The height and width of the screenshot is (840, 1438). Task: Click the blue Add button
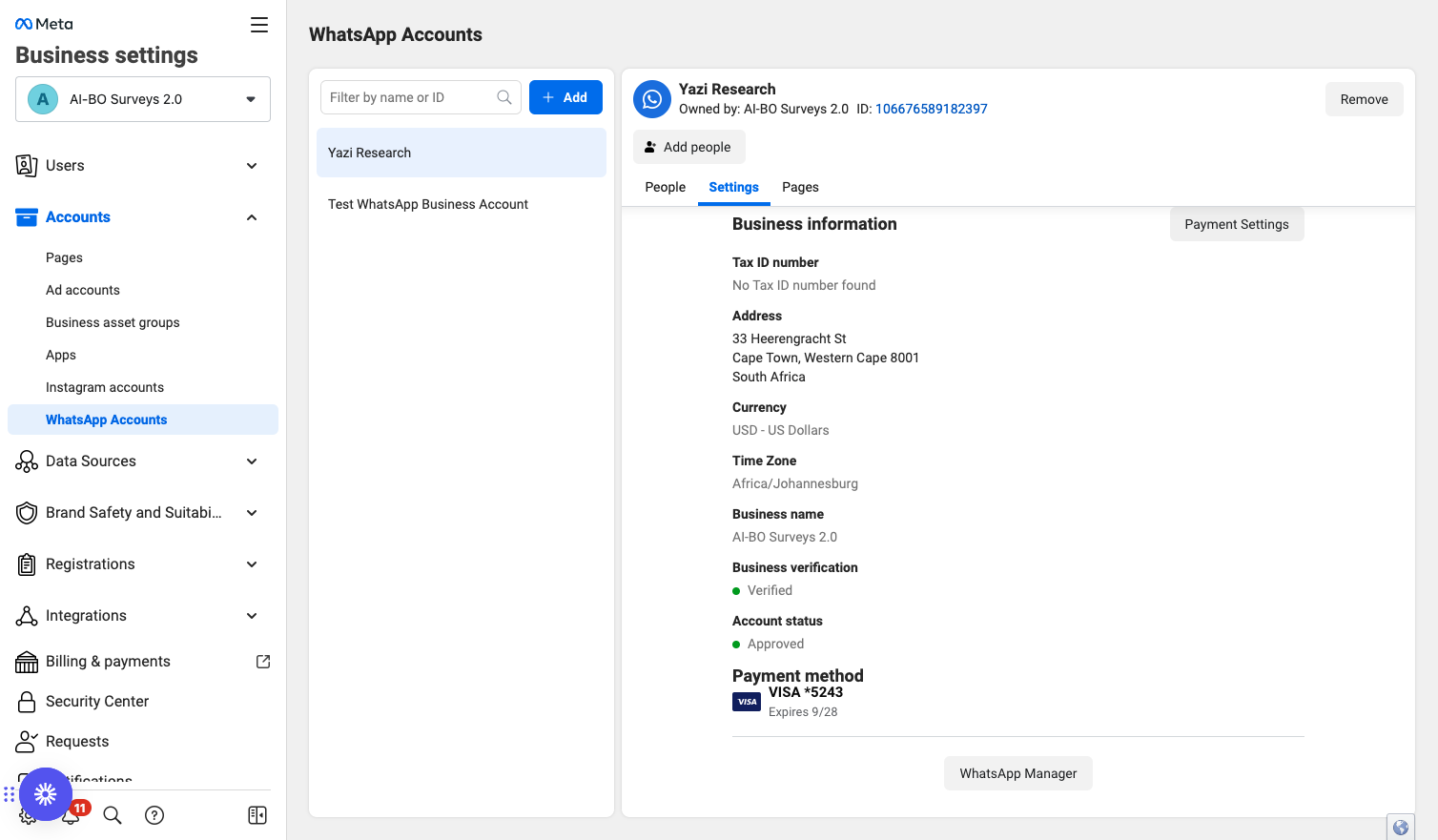click(x=565, y=97)
